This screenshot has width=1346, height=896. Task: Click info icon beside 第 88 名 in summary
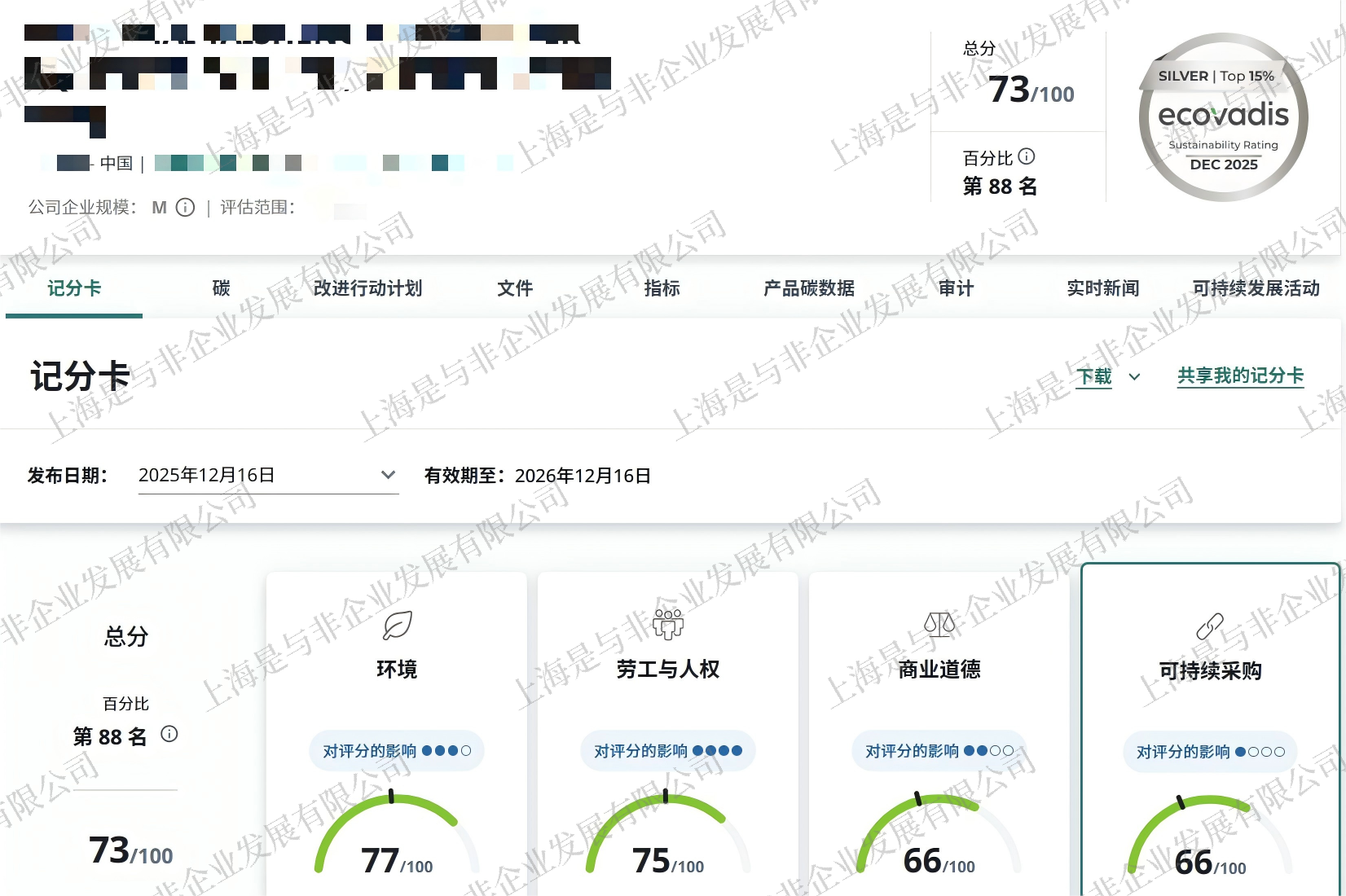(x=169, y=734)
